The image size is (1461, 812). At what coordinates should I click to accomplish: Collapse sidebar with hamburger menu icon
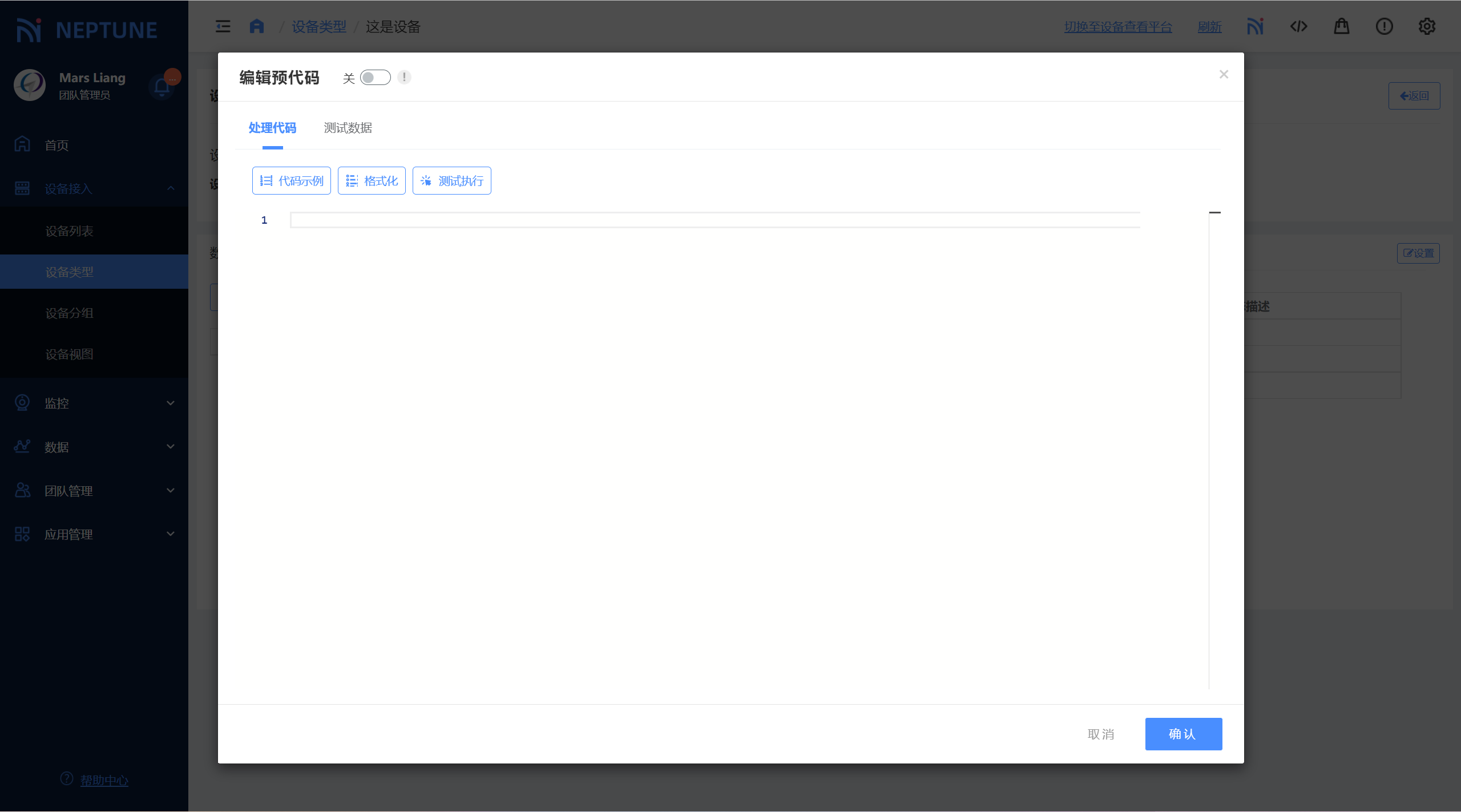(223, 26)
